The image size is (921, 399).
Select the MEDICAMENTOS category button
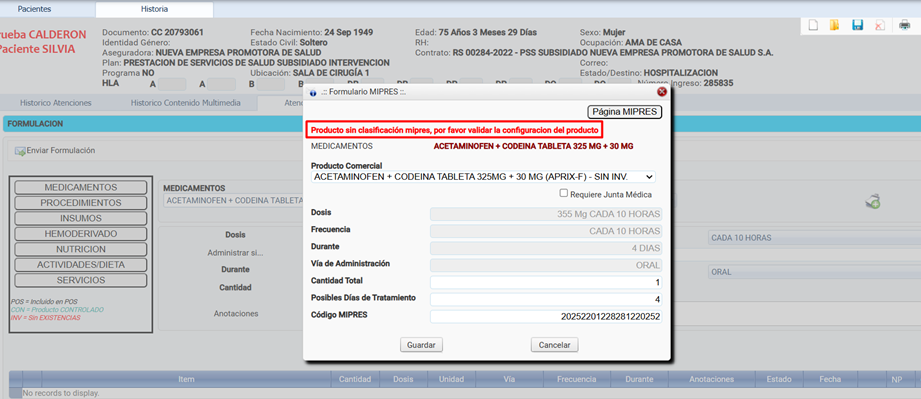click(80, 187)
